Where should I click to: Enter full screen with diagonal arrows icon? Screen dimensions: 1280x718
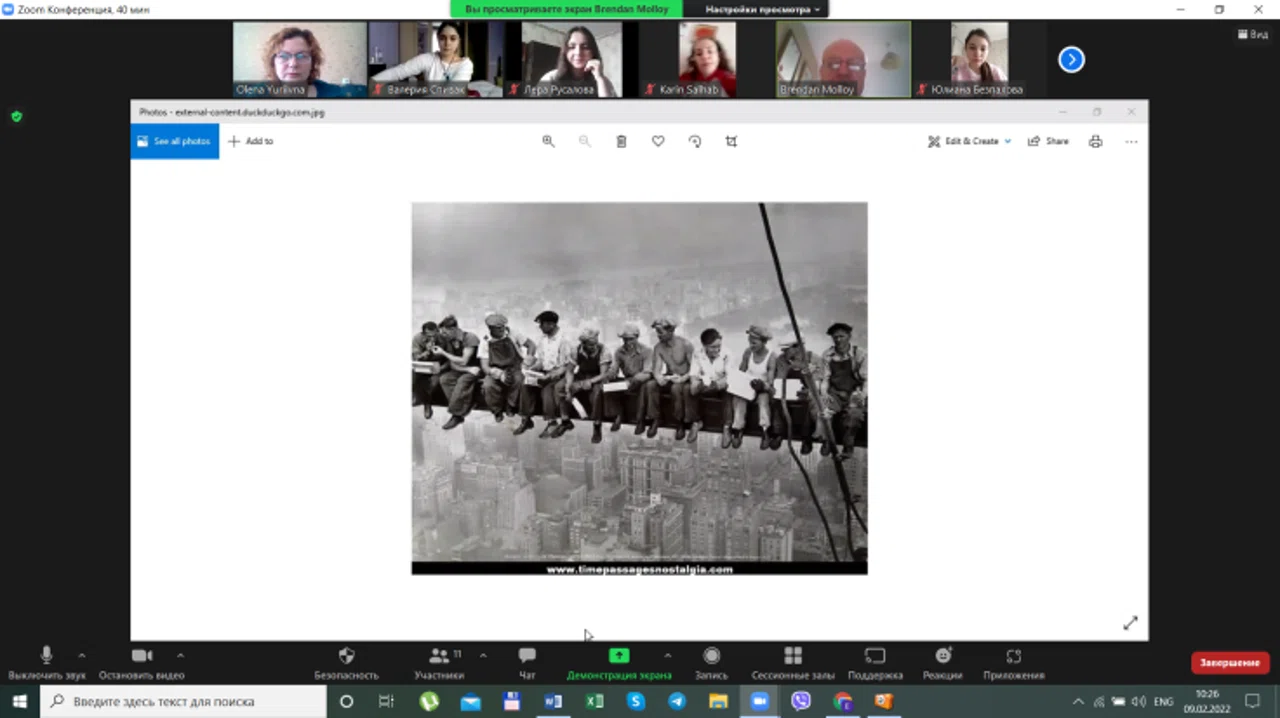point(1130,623)
